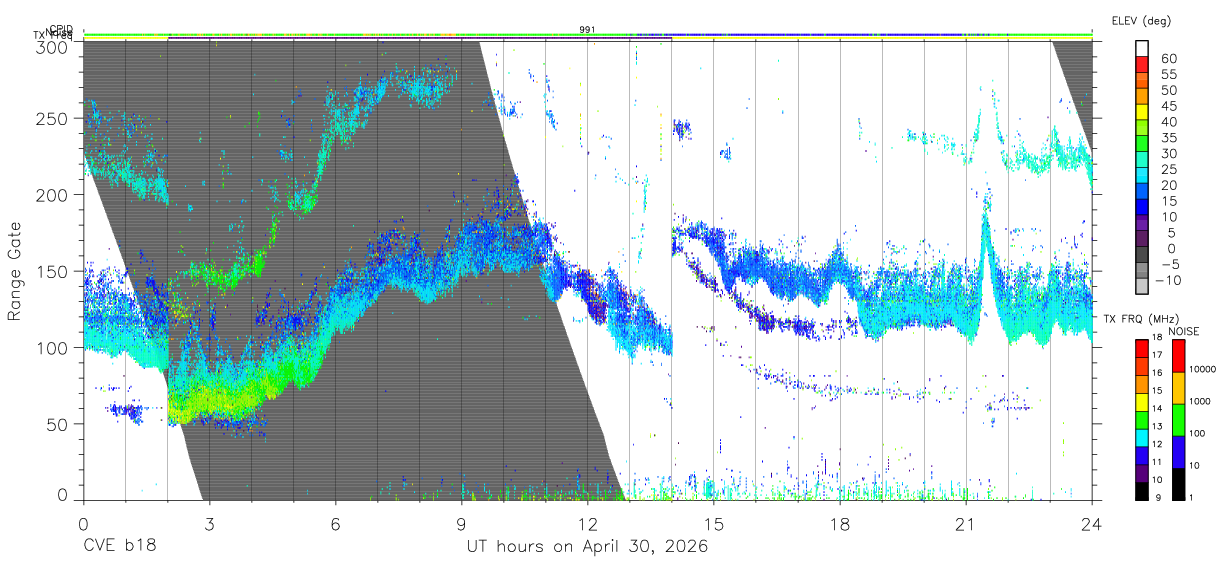Screen dimensions: 1228x567
Task: Select the blue swatch in the NOISE legend
Action: click(1177, 451)
